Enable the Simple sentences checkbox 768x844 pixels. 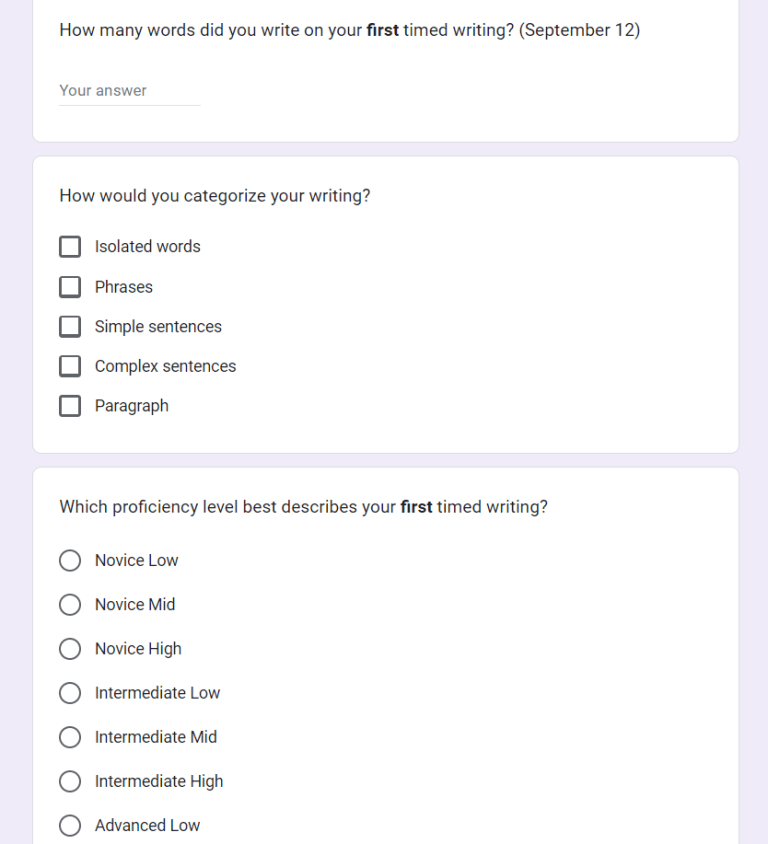coord(70,327)
